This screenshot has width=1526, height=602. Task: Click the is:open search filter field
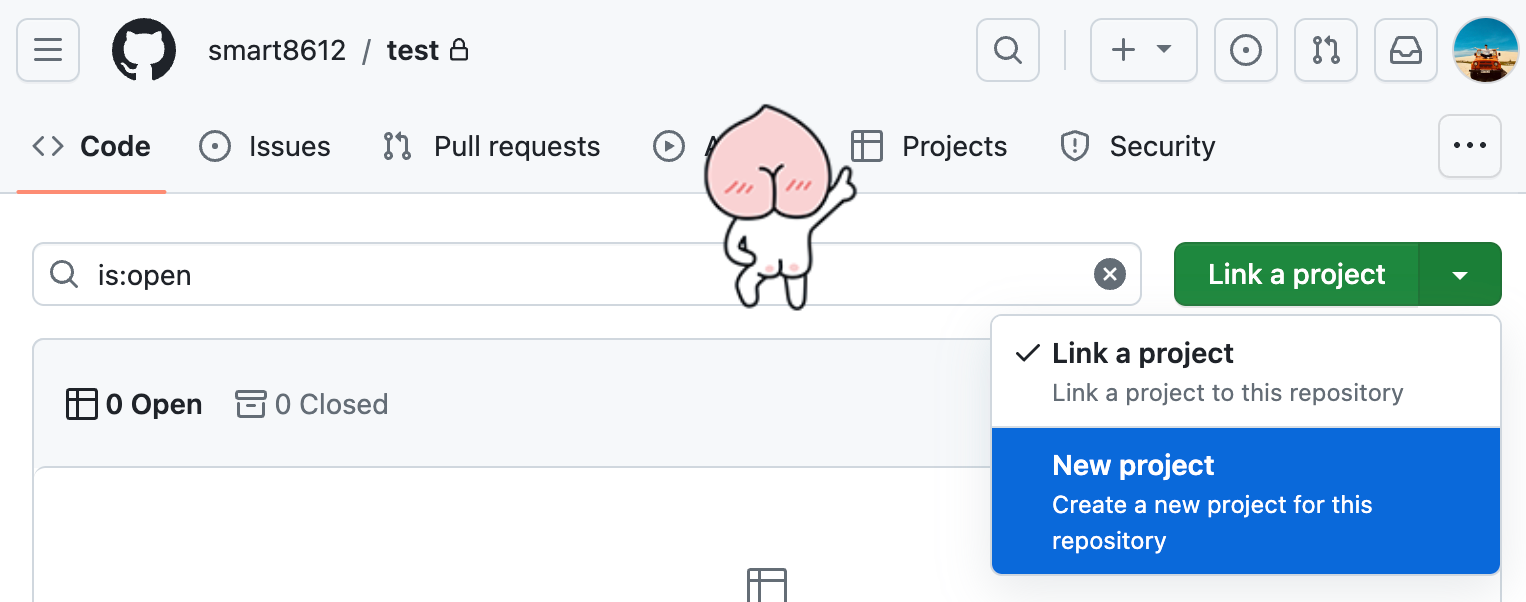coord(587,274)
